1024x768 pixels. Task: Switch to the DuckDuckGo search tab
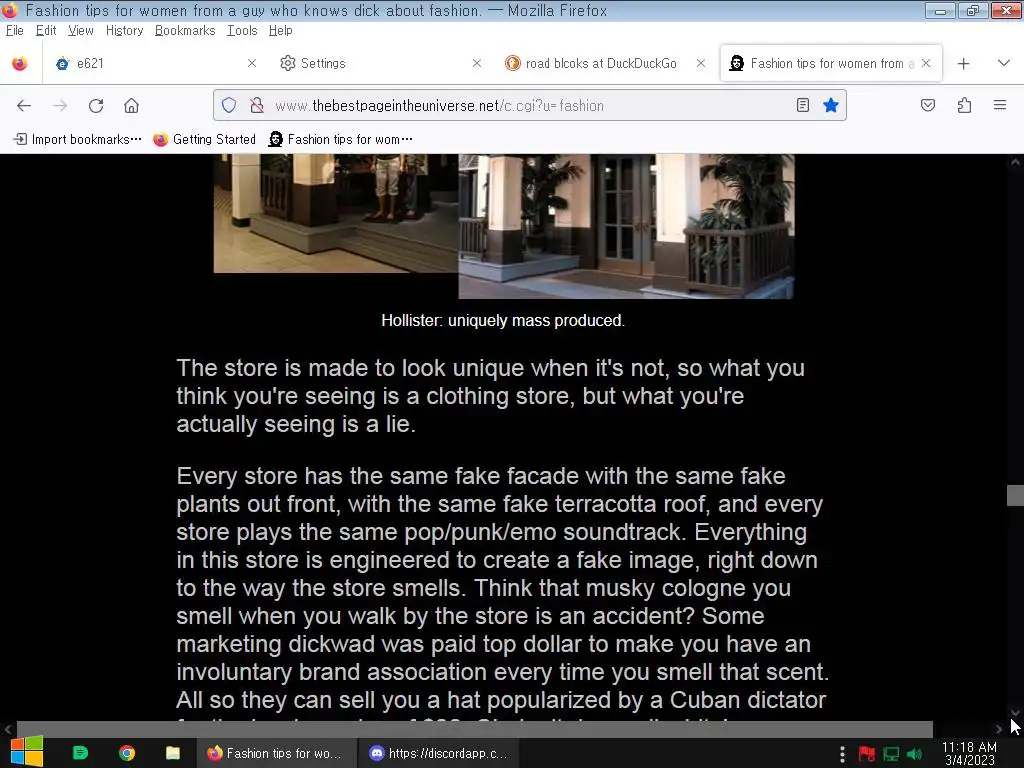coord(605,63)
